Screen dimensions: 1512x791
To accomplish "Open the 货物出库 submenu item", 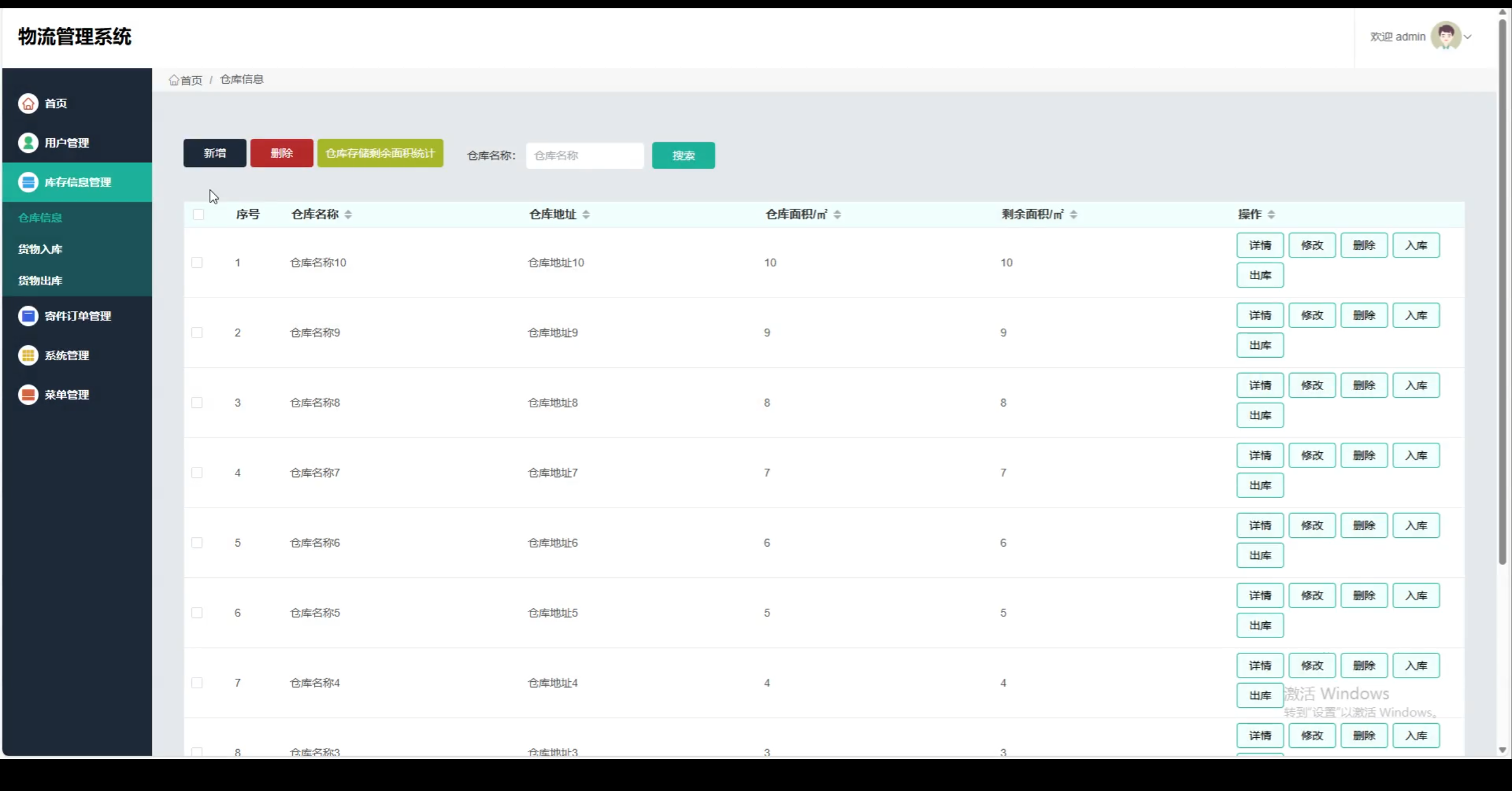I will (x=40, y=280).
